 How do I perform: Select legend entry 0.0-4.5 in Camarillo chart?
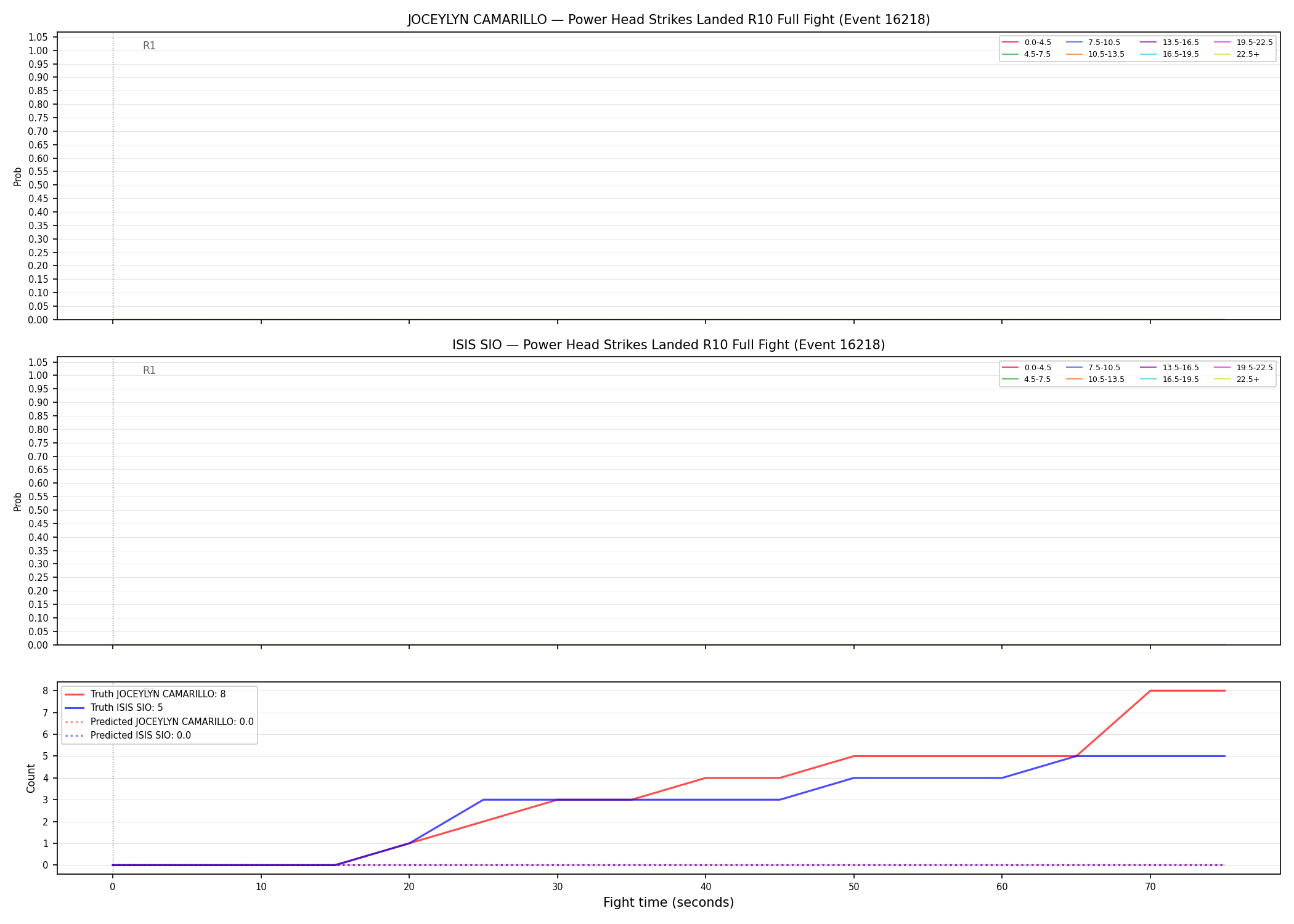1027,43
